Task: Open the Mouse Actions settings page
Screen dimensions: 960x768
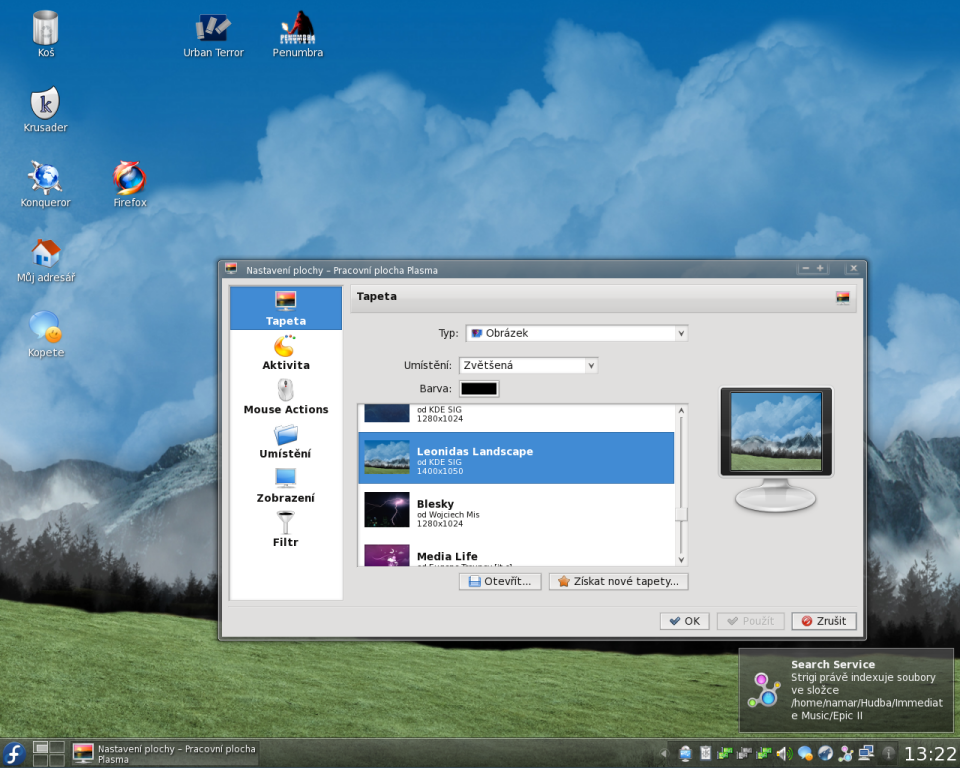Action: (286, 397)
